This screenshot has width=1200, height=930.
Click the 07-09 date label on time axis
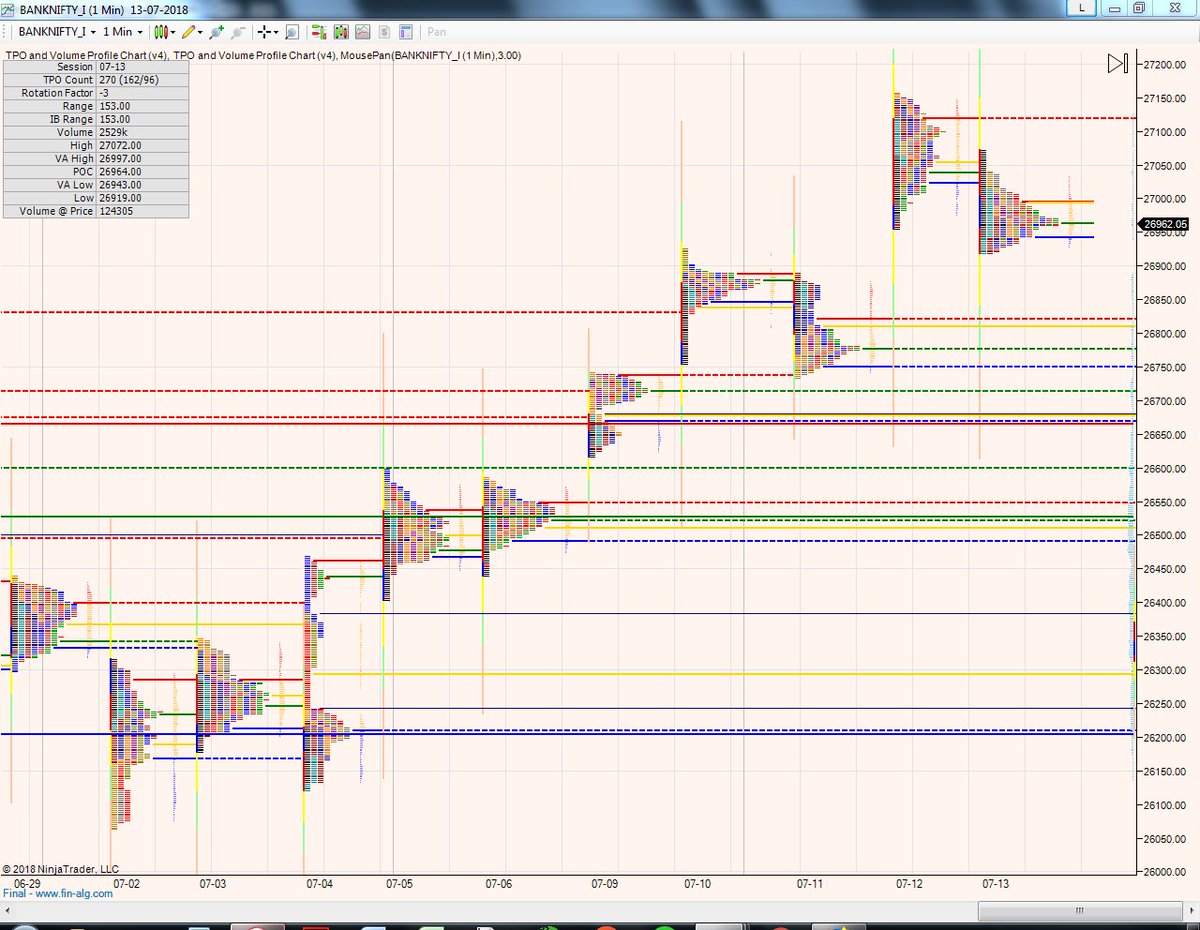[x=605, y=884]
